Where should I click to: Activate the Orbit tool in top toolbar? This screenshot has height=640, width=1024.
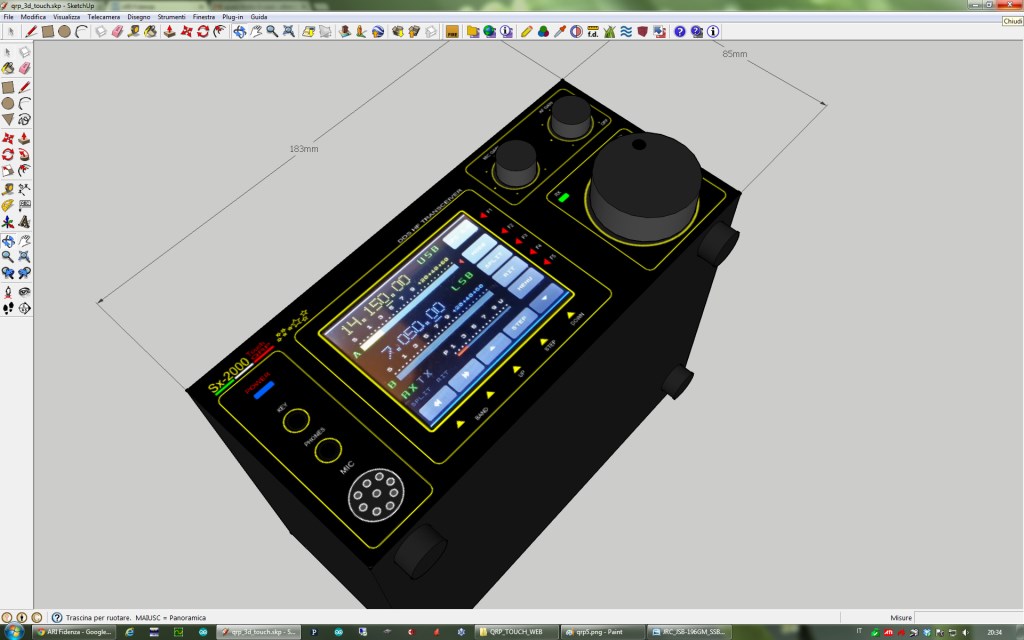click(239, 32)
